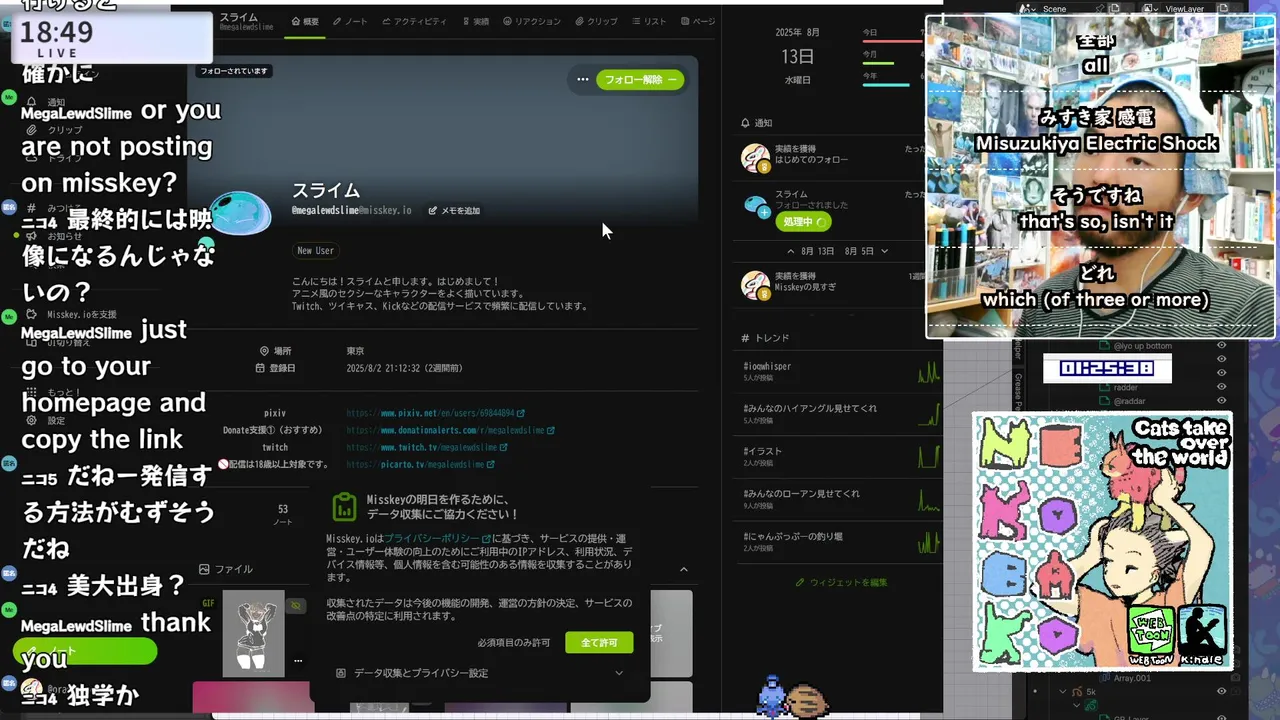Click 必須項目のみ許可 button

[x=514, y=642]
